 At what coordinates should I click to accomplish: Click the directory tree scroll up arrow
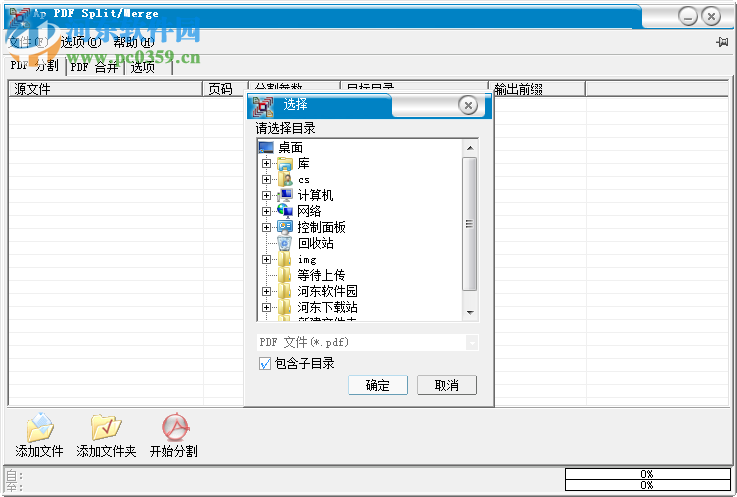point(470,148)
